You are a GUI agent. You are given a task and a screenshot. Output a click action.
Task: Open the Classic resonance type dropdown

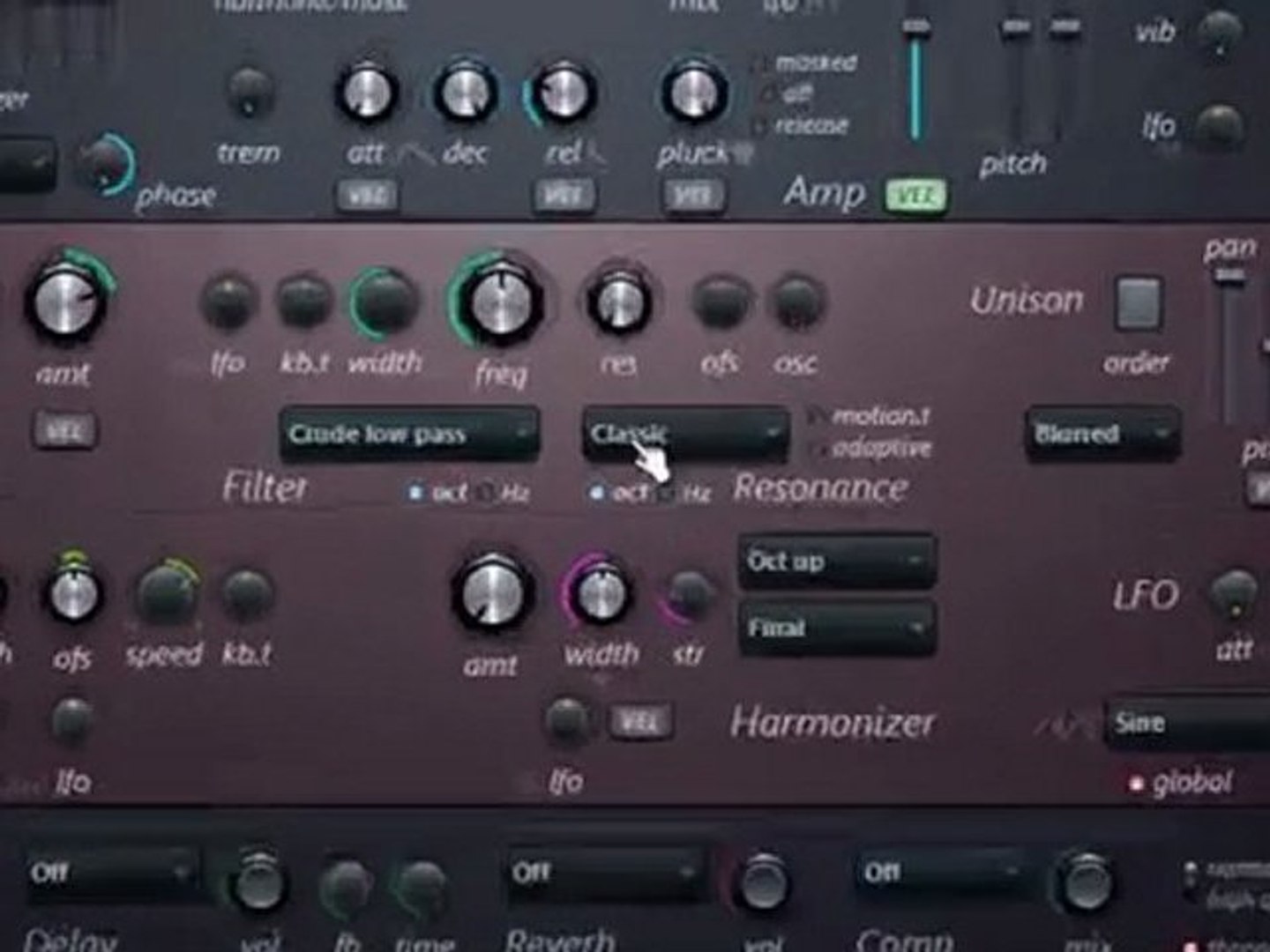tap(685, 434)
